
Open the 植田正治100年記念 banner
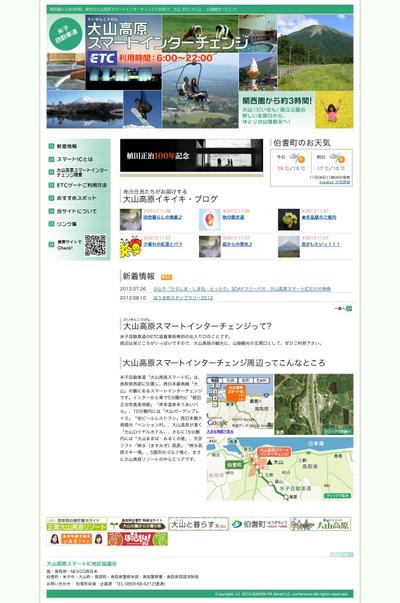(x=191, y=156)
